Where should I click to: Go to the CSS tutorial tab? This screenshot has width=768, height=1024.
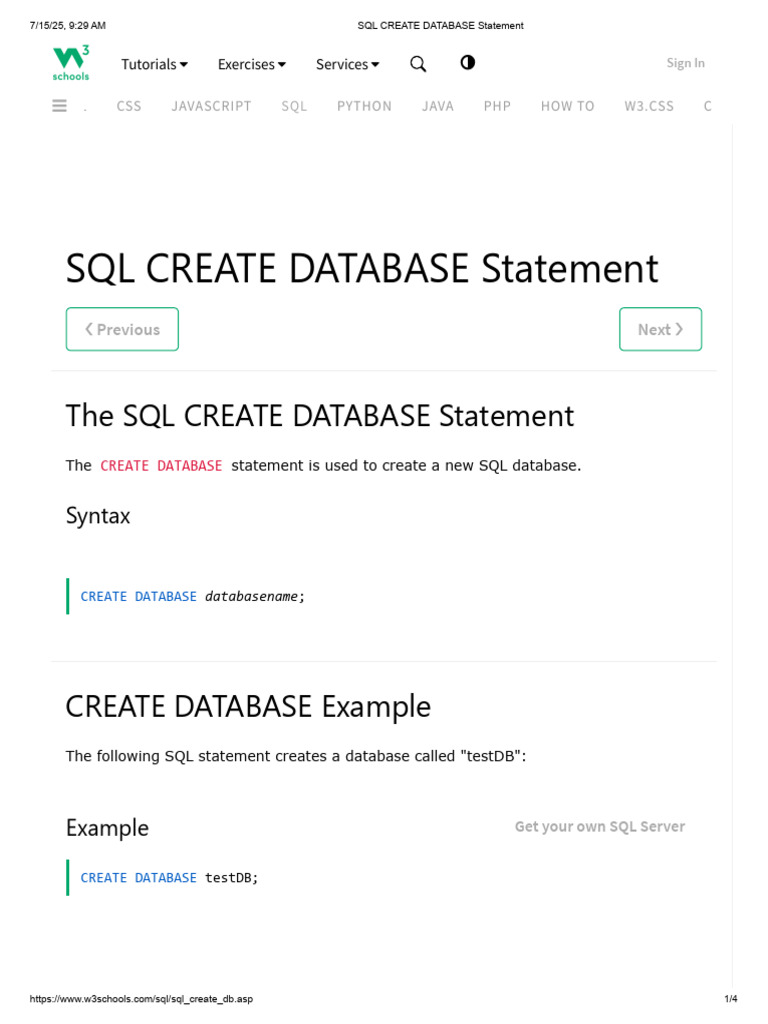[x=129, y=106]
